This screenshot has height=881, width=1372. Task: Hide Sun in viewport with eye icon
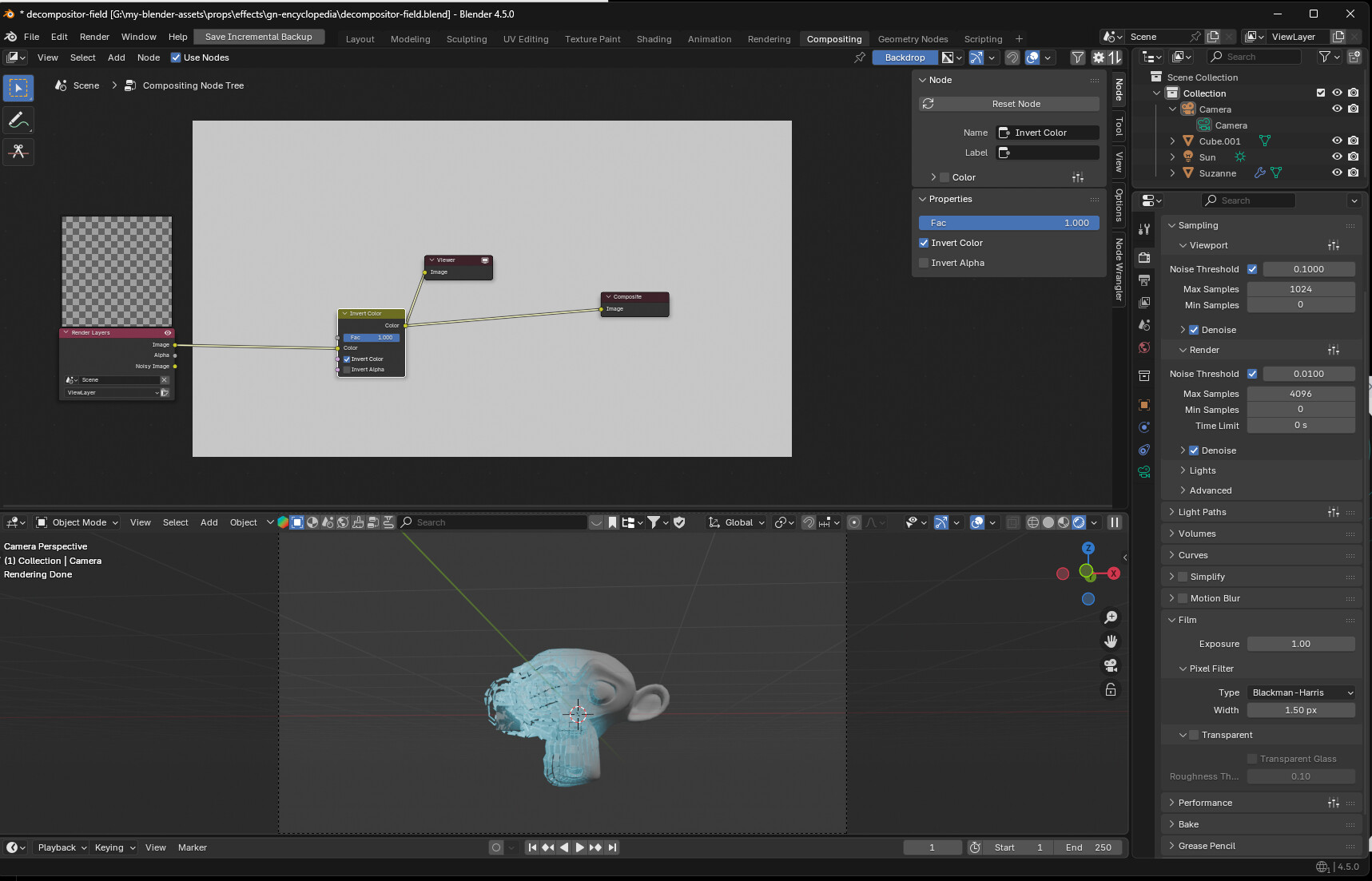point(1337,157)
